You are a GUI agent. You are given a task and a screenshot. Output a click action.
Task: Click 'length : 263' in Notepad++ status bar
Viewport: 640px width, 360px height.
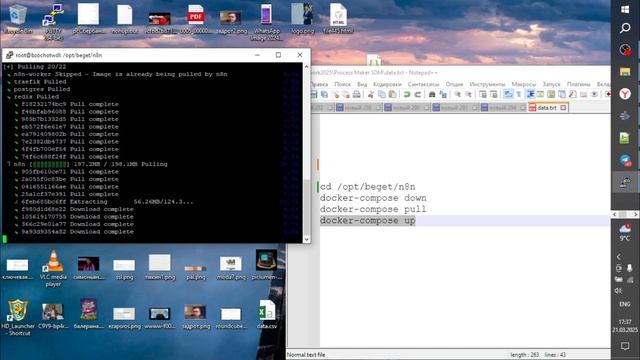(524, 355)
